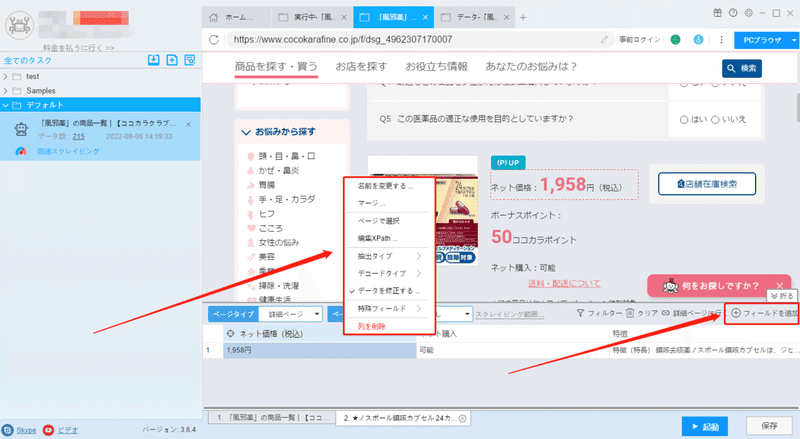
Task: Close the ノスポール鎮咳カプセル bottom tab
Action: [x=462, y=418]
